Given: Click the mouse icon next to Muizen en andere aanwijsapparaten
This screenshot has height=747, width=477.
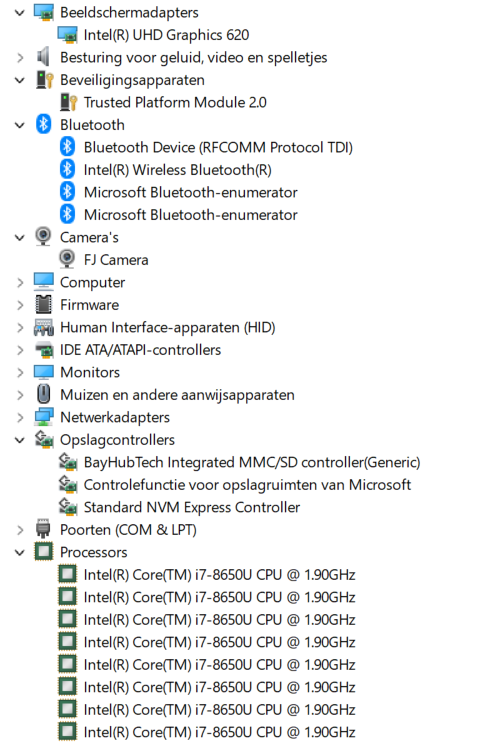Looking at the screenshot, I should (x=43, y=394).
